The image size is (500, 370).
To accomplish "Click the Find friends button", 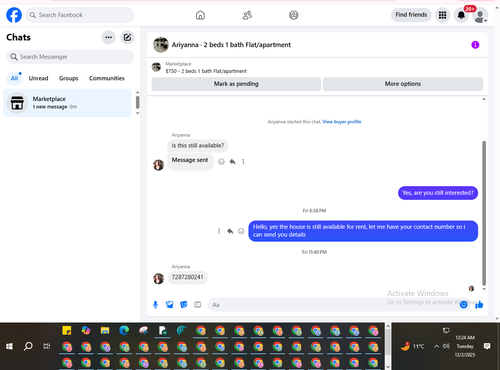I will pos(411,15).
